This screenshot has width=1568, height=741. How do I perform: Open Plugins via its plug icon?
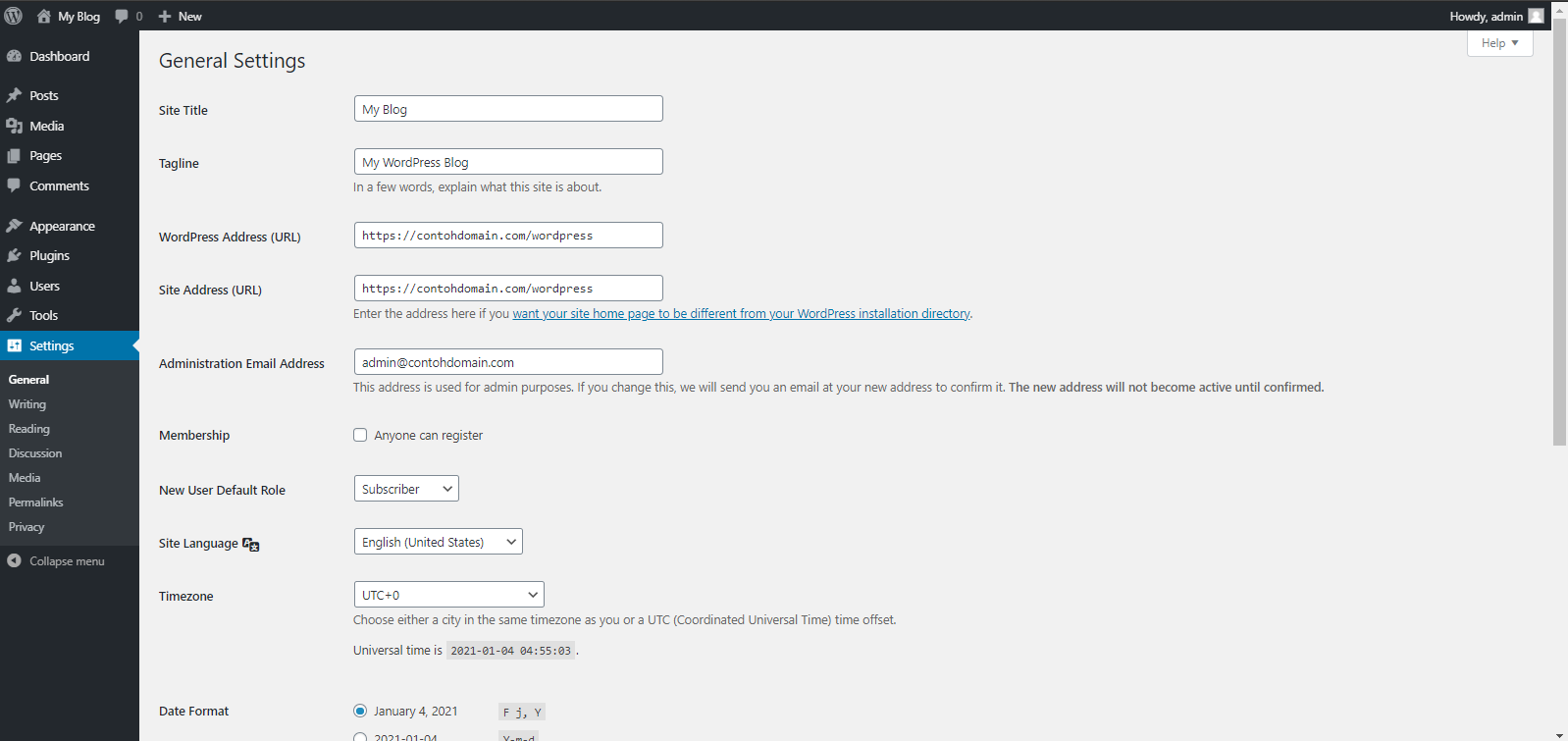point(14,256)
